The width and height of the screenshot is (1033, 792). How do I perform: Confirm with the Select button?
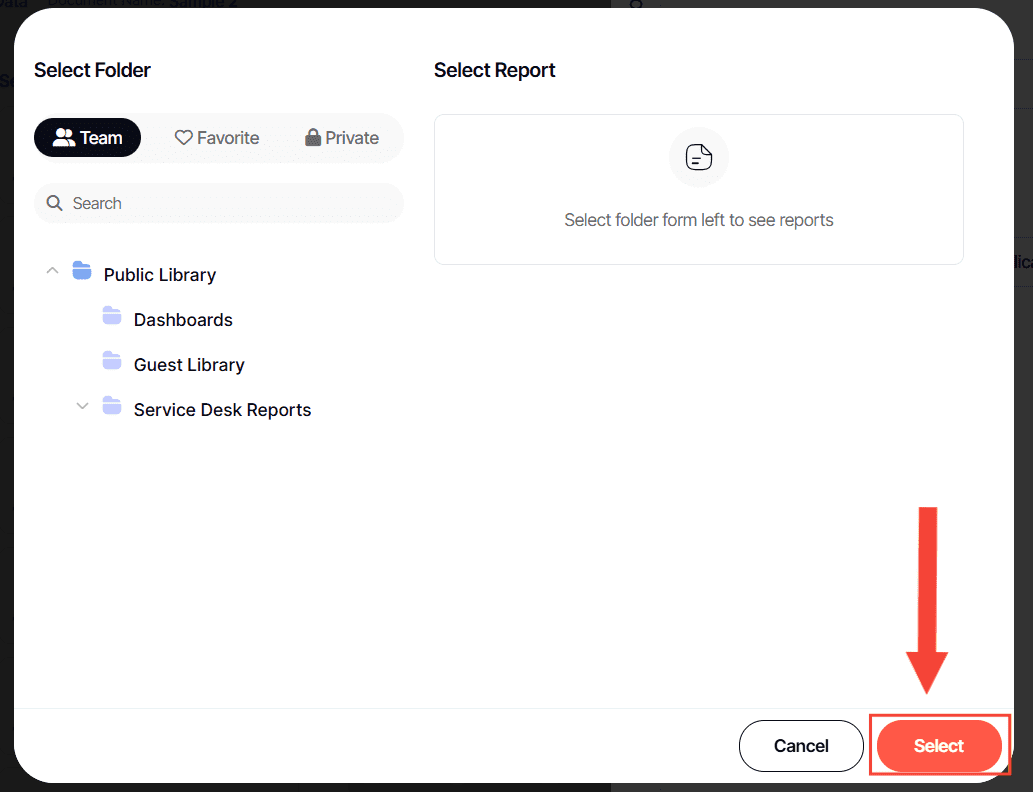coord(938,746)
